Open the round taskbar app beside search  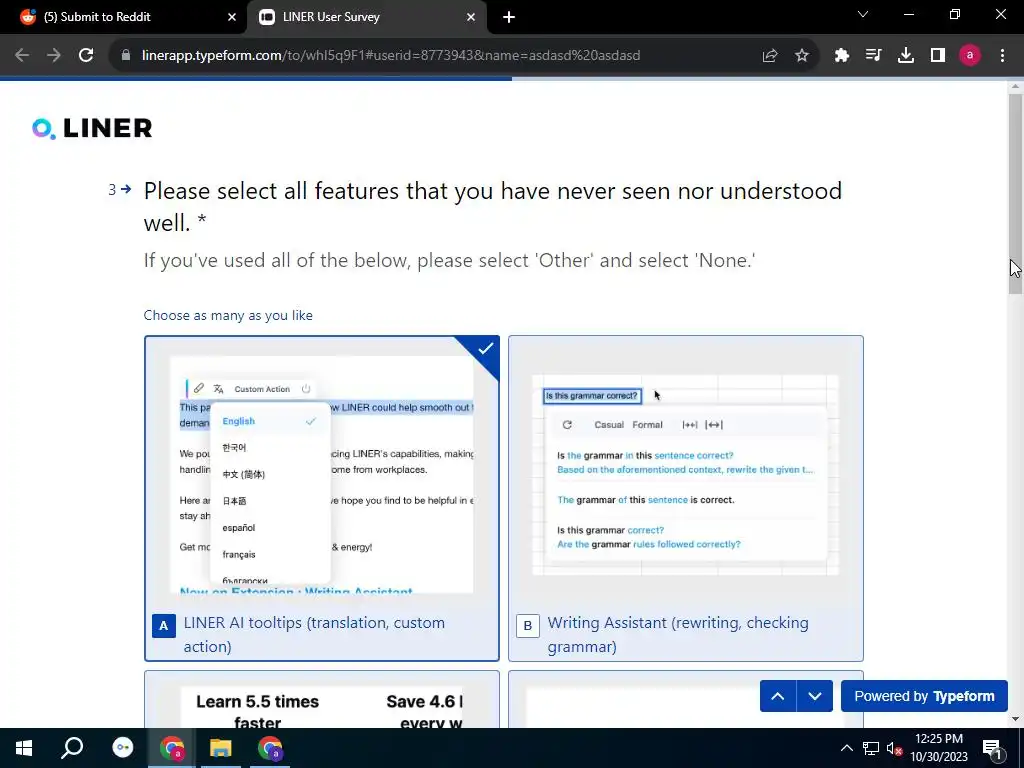(123, 748)
